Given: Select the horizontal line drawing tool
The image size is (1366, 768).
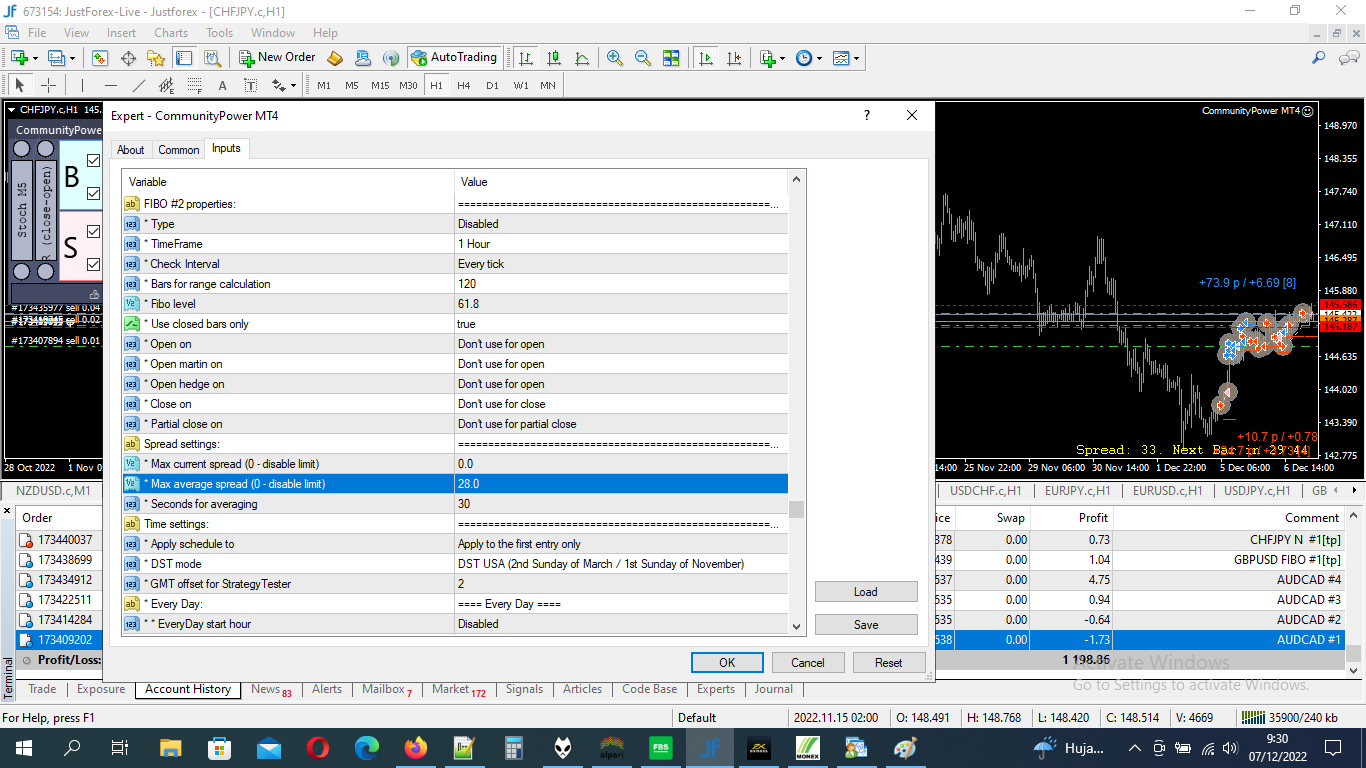Looking at the screenshot, I should (110, 85).
